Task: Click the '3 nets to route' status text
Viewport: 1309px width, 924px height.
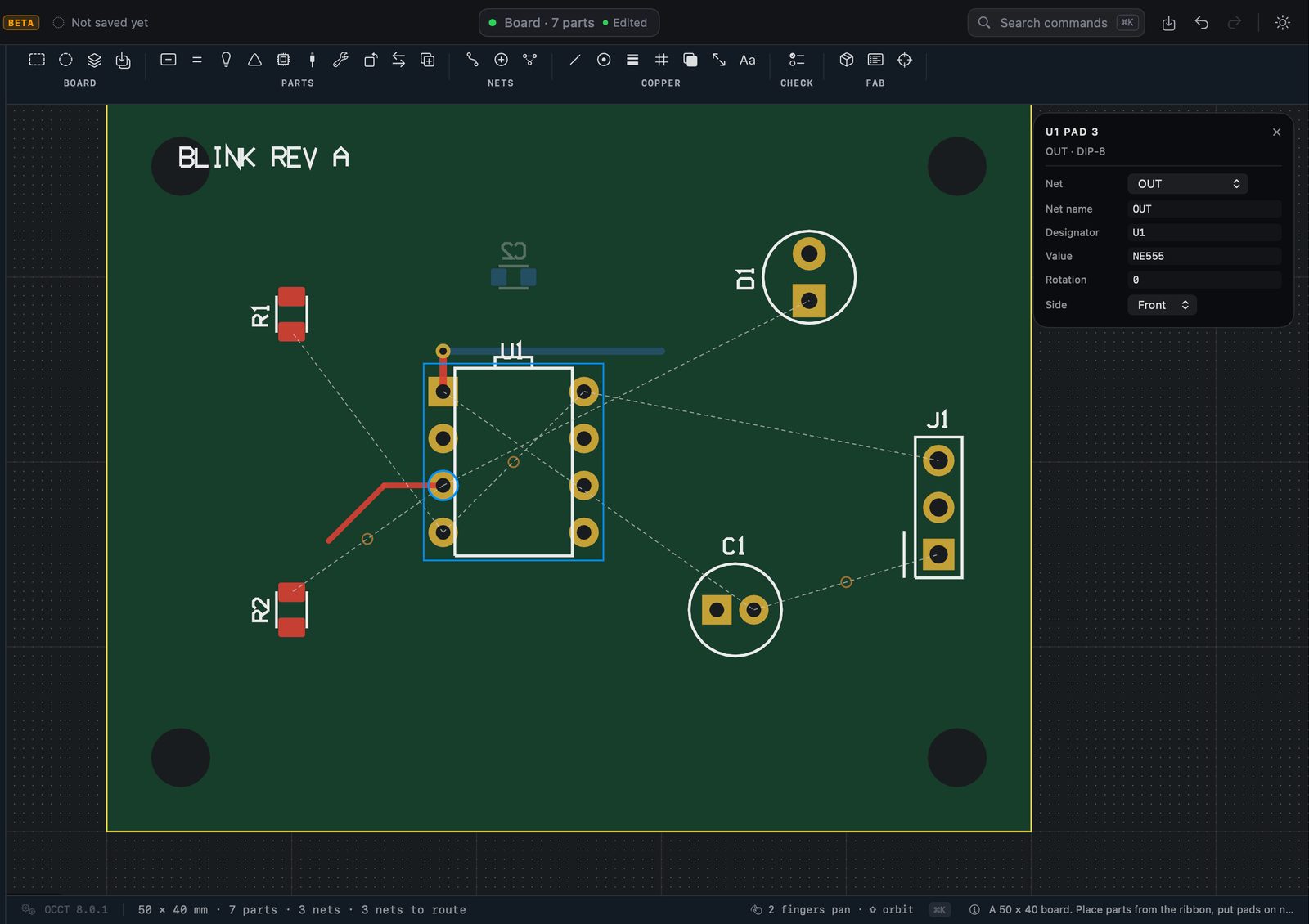Action: click(414, 910)
